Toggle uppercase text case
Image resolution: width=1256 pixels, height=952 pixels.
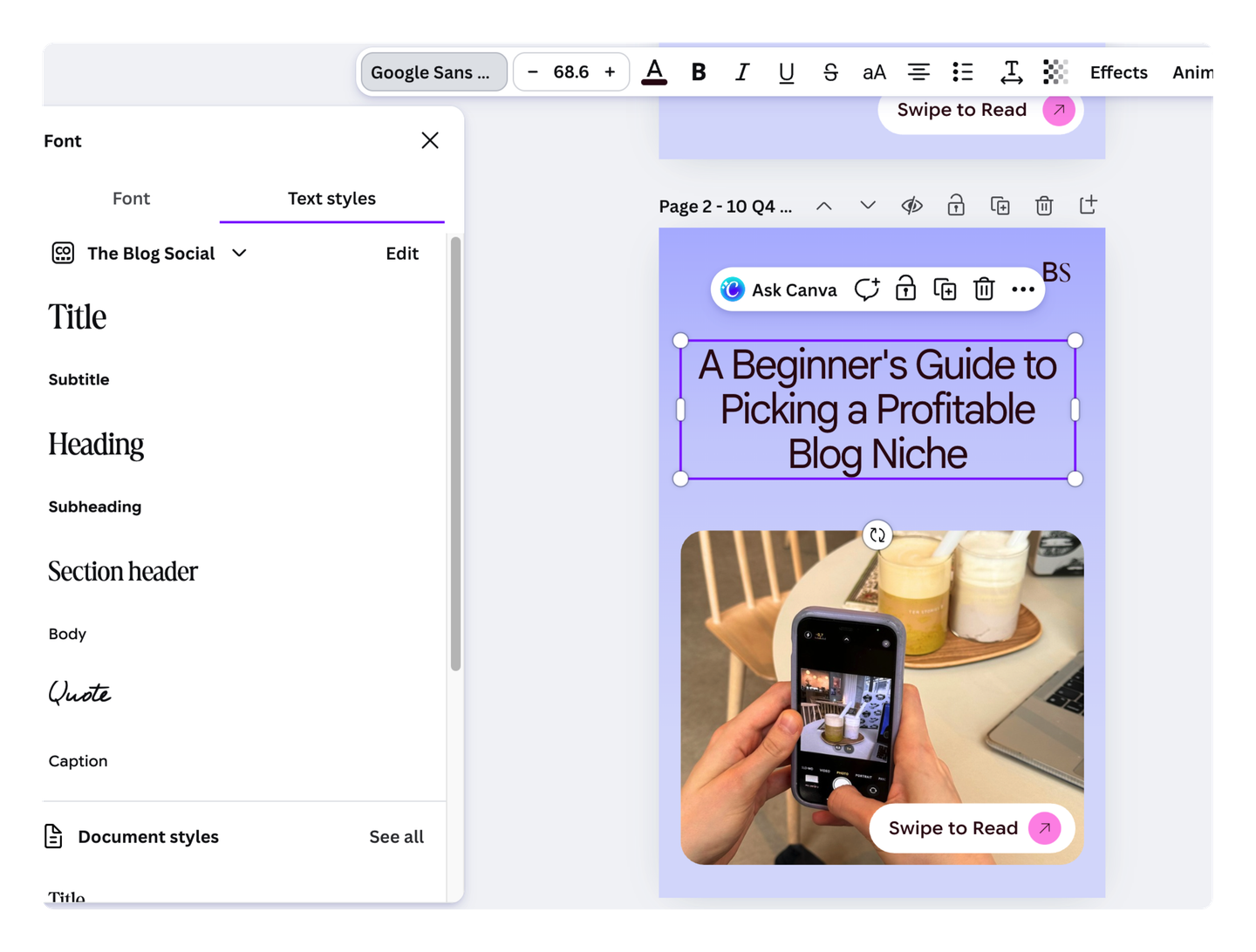coord(874,72)
